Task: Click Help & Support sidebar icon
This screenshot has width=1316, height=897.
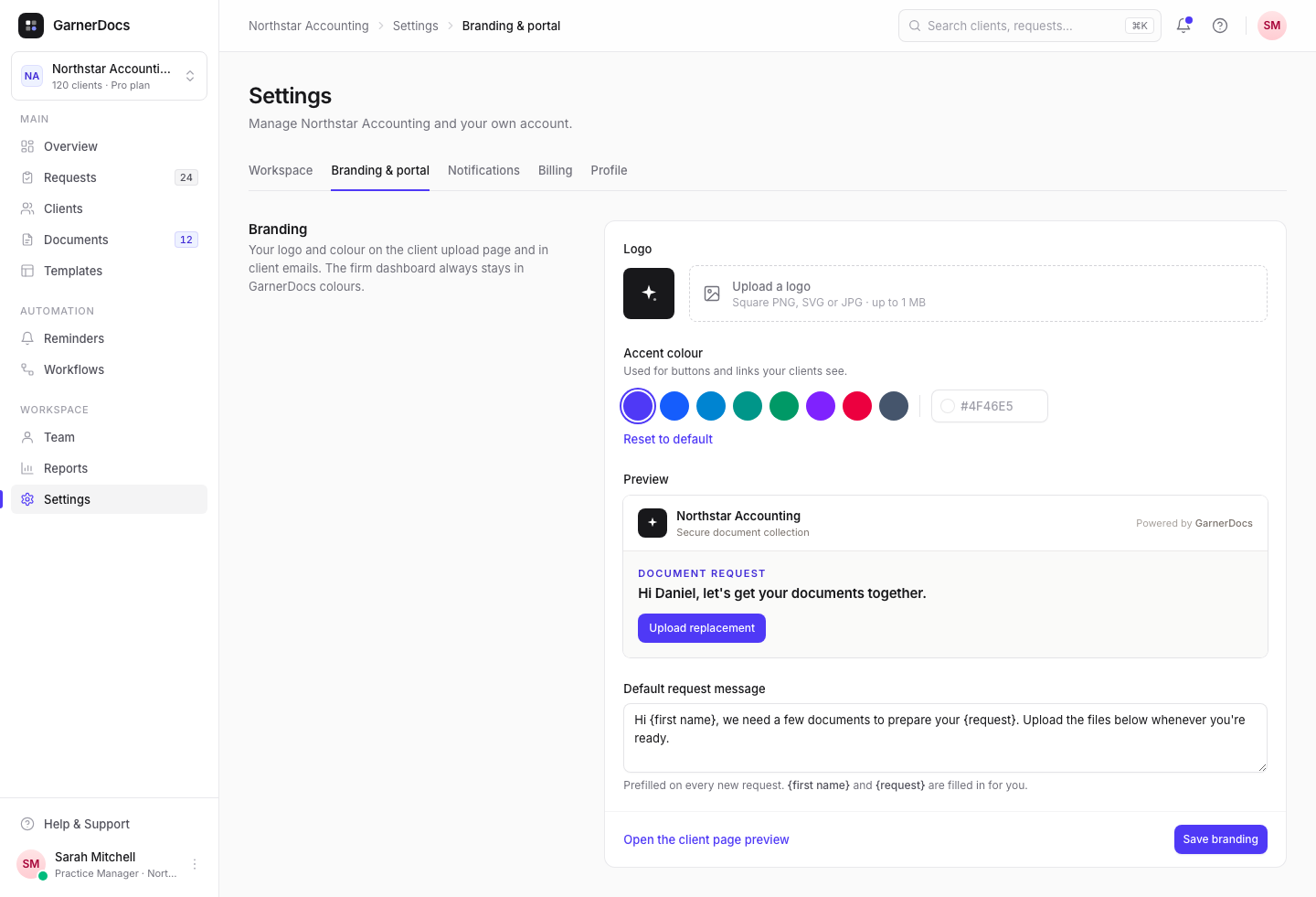Action: coord(27,824)
